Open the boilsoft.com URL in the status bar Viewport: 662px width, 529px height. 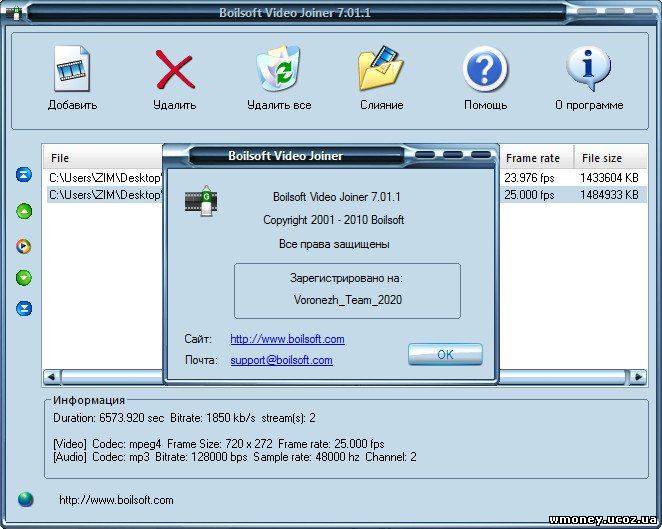pos(116,500)
